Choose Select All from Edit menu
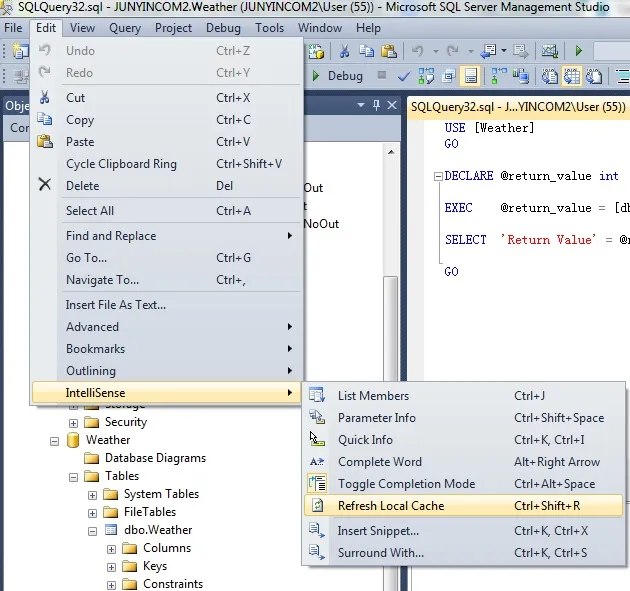630x591 pixels. pos(167,211)
